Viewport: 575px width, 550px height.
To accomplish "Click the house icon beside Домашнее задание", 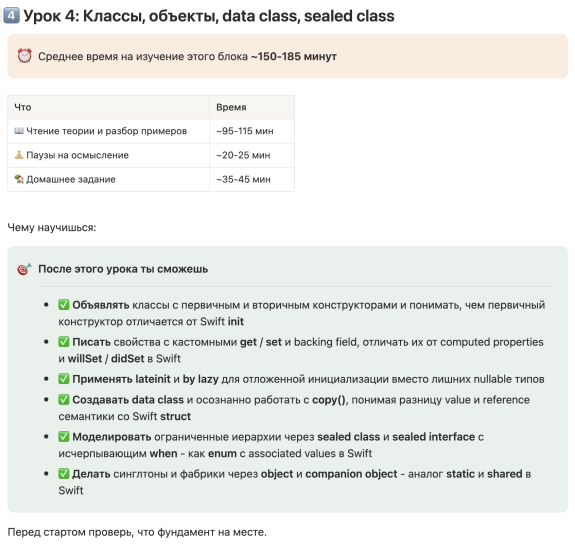I will point(19,179).
